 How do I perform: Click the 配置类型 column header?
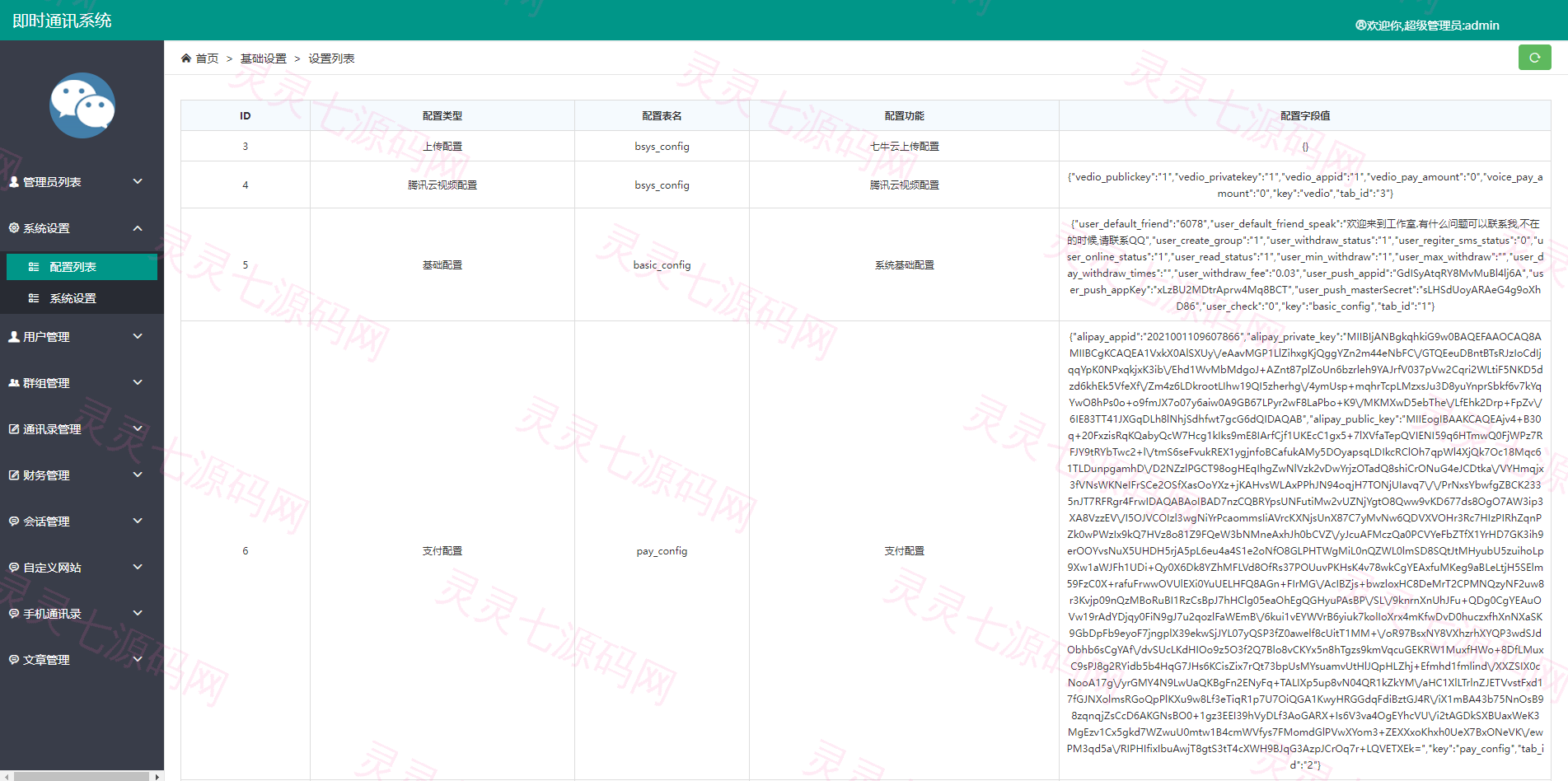click(x=442, y=116)
